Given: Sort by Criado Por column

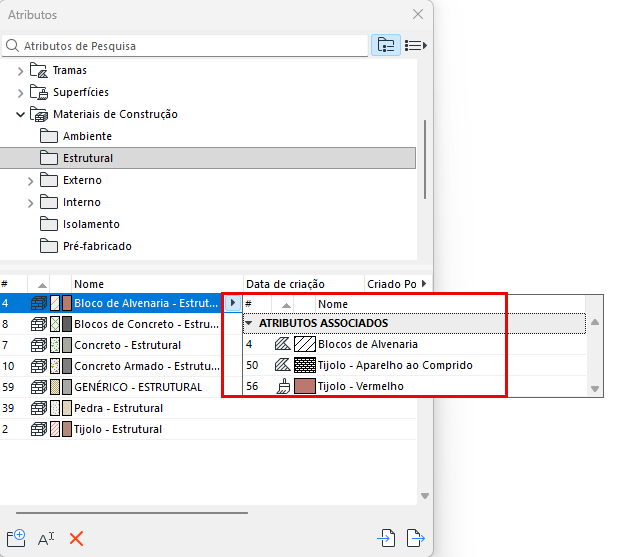Looking at the screenshot, I should pos(392,284).
